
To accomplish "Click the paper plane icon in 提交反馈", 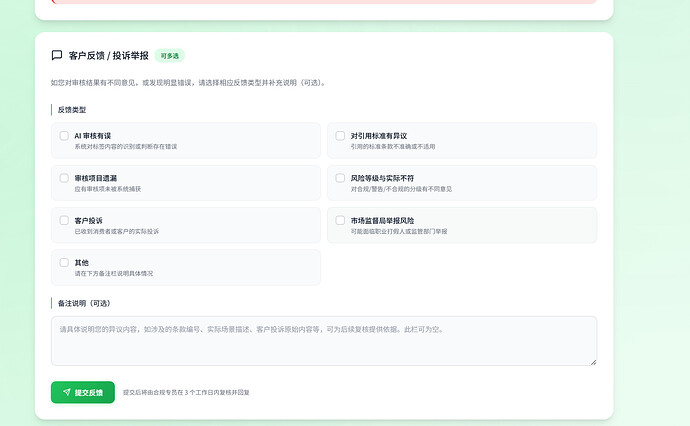I will pos(66,392).
